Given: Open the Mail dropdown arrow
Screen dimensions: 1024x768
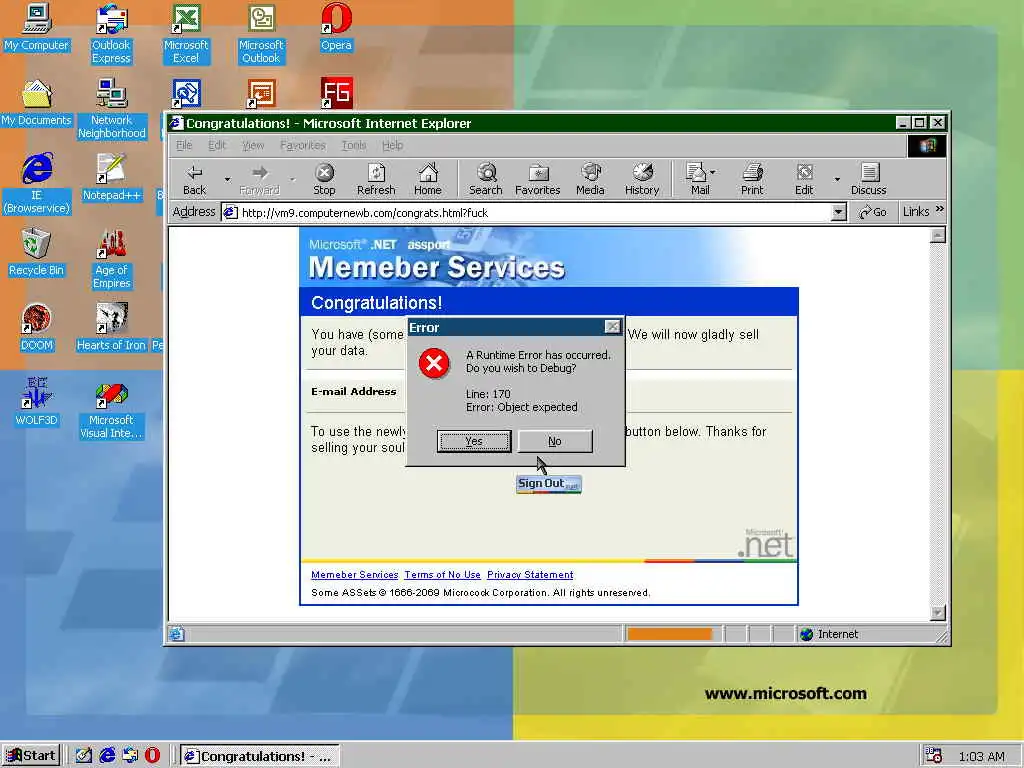Looking at the screenshot, I should pyautogui.click(x=712, y=172).
